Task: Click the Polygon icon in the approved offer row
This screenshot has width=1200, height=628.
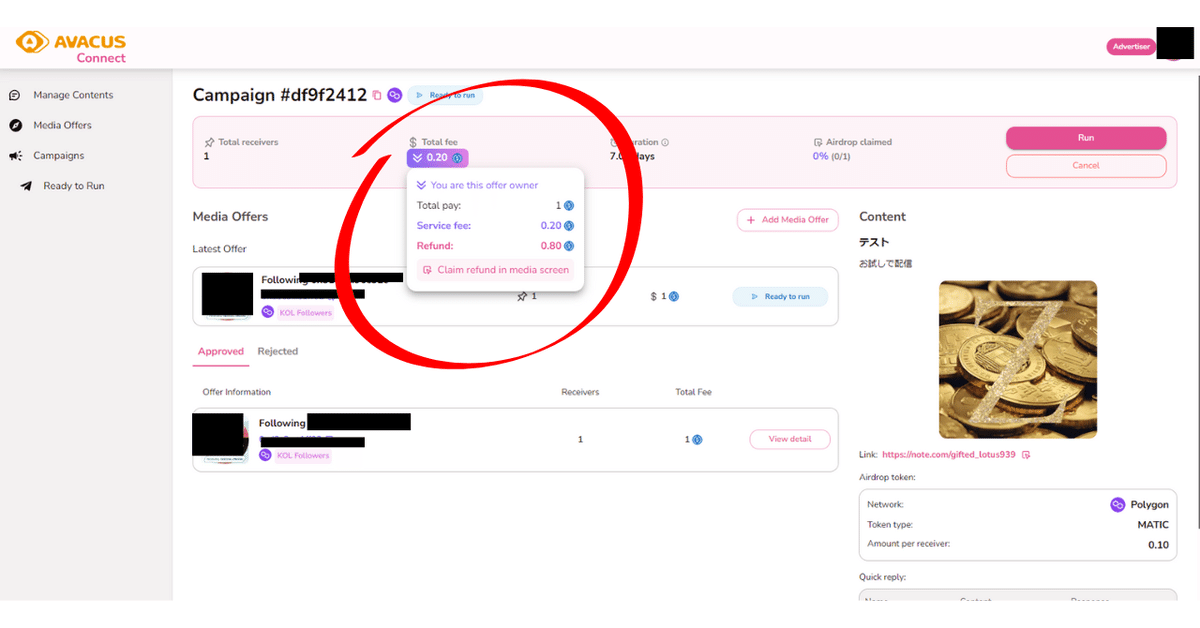Action: [266, 455]
